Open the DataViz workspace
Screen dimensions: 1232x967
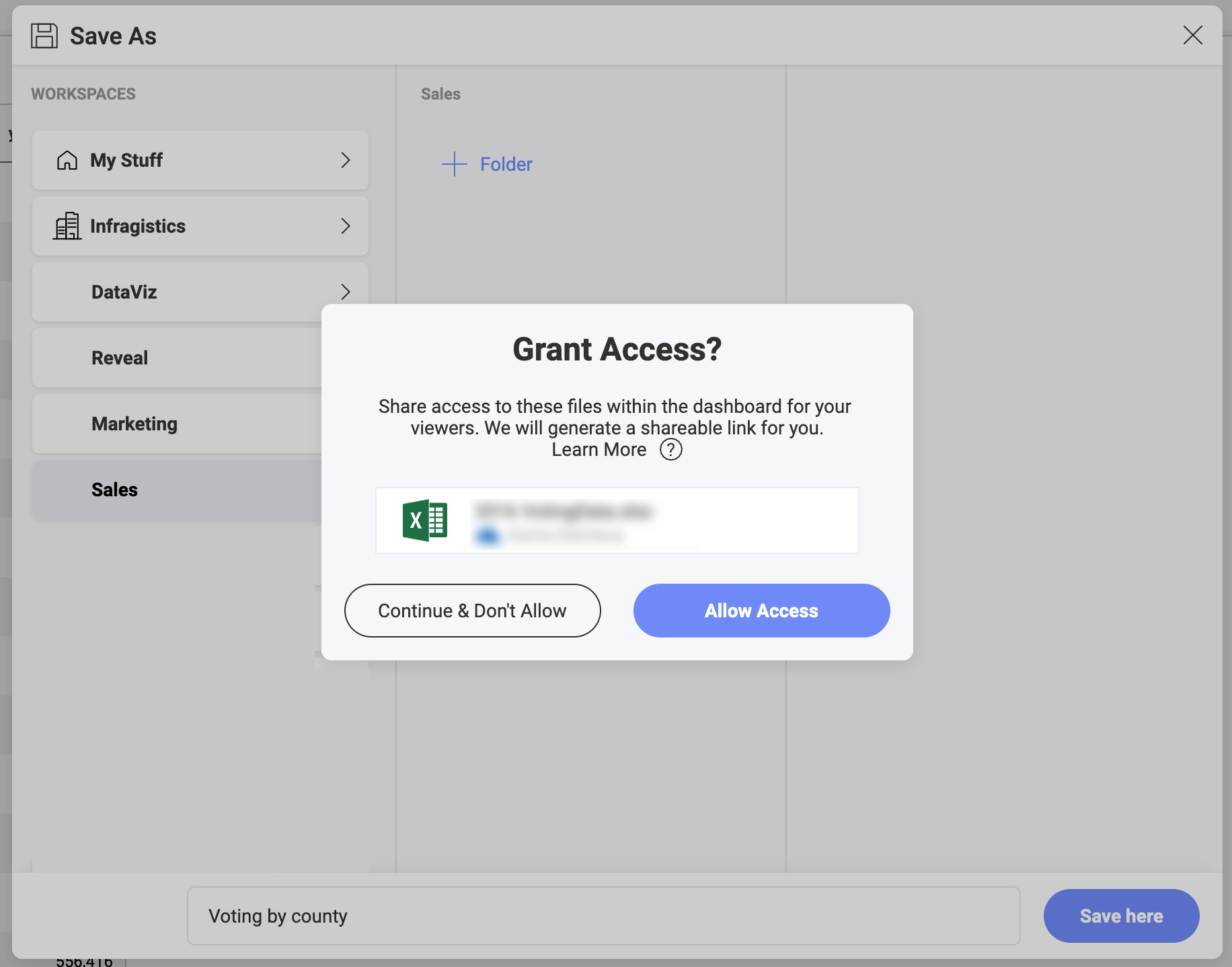click(200, 292)
